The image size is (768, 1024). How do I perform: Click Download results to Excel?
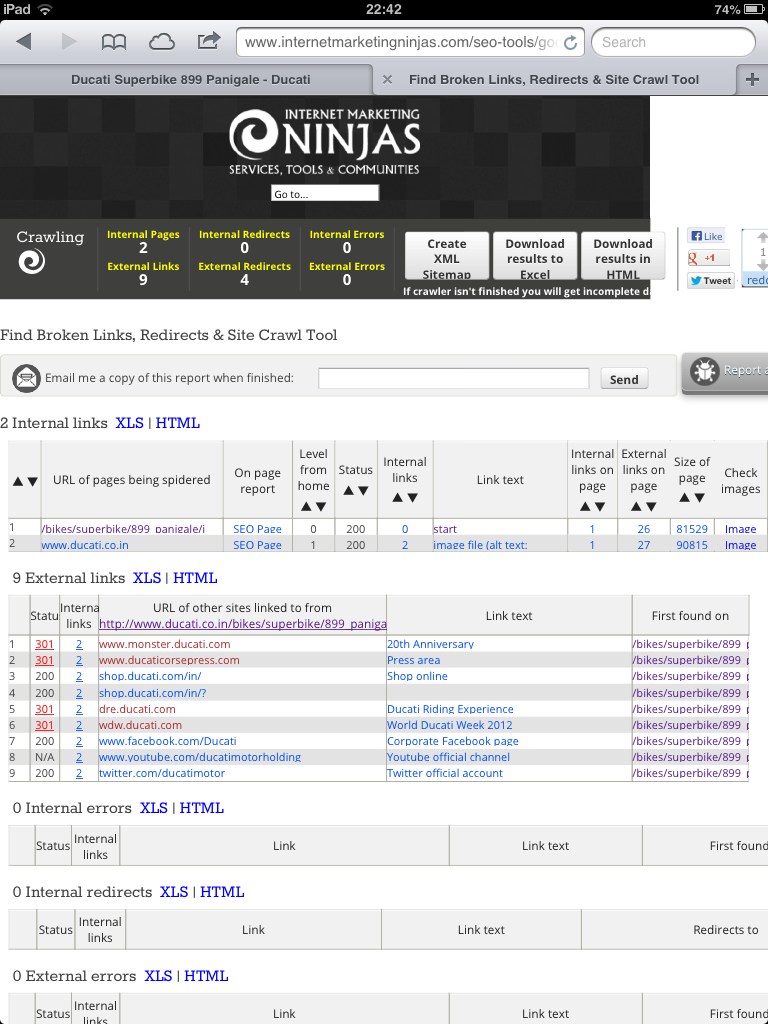[x=535, y=258]
